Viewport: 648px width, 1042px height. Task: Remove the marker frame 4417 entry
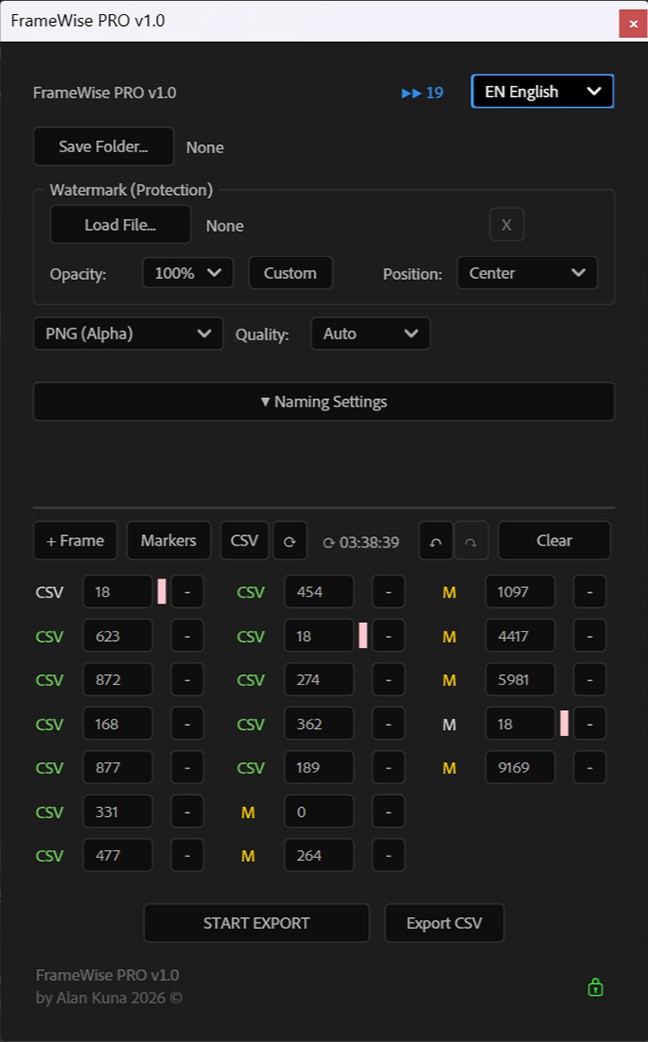click(x=590, y=636)
